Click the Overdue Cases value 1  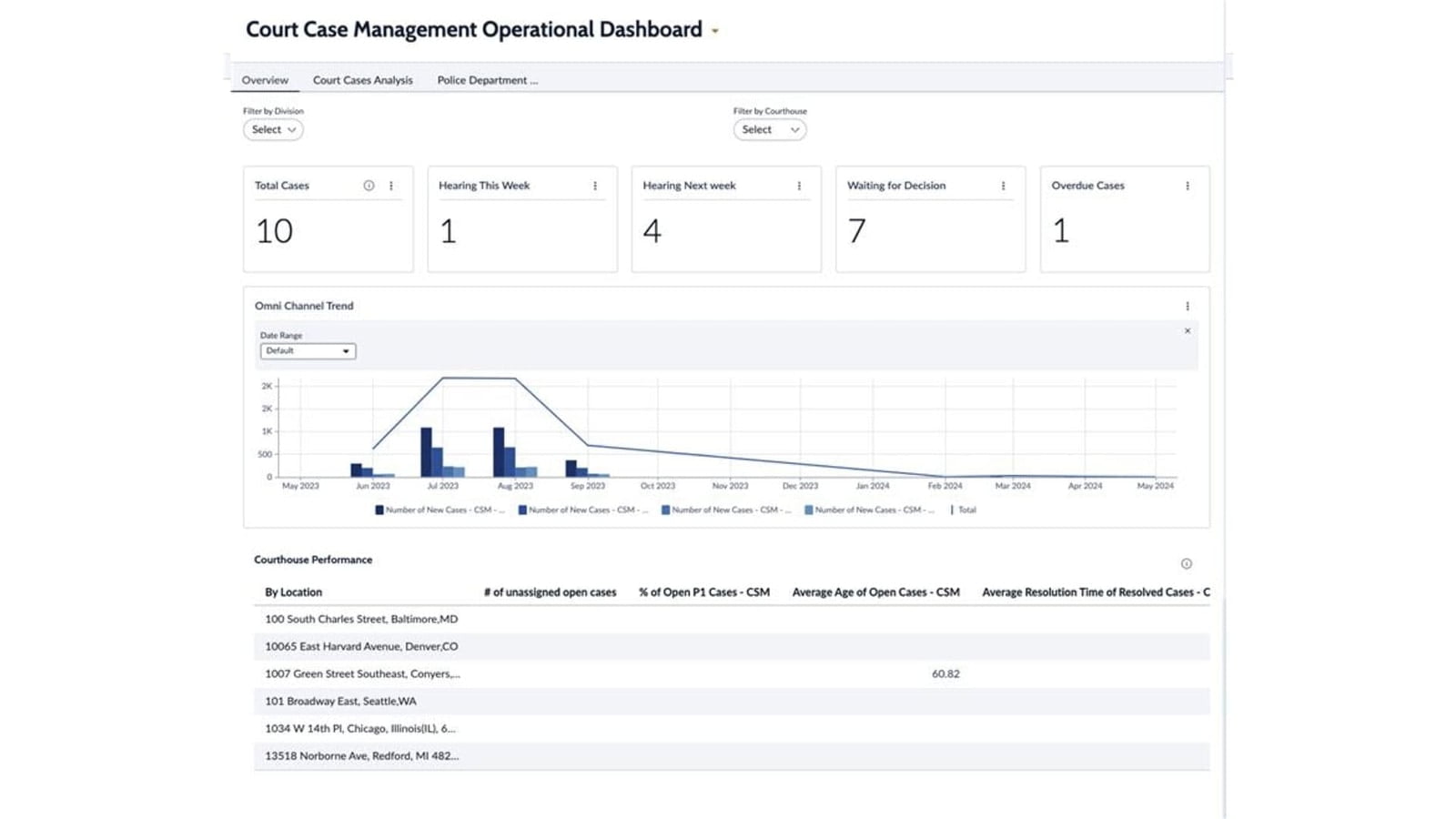pos(1060,231)
